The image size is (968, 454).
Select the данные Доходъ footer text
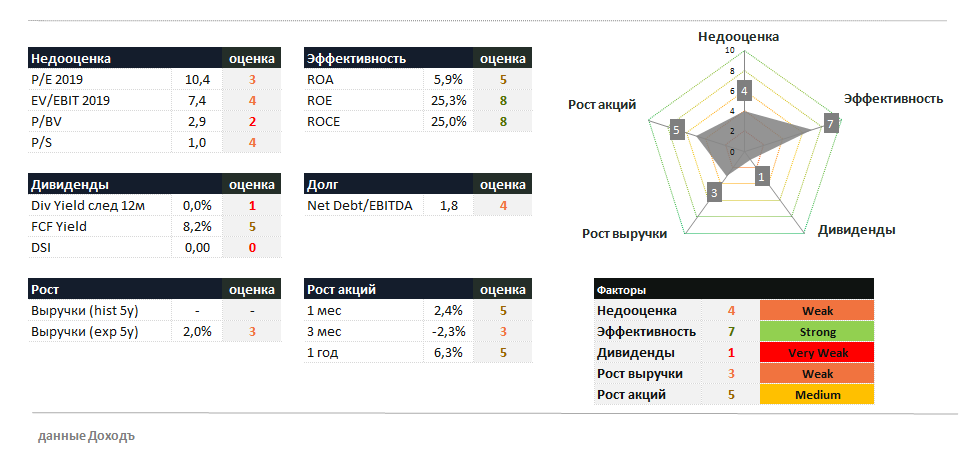[x=85, y=436]
